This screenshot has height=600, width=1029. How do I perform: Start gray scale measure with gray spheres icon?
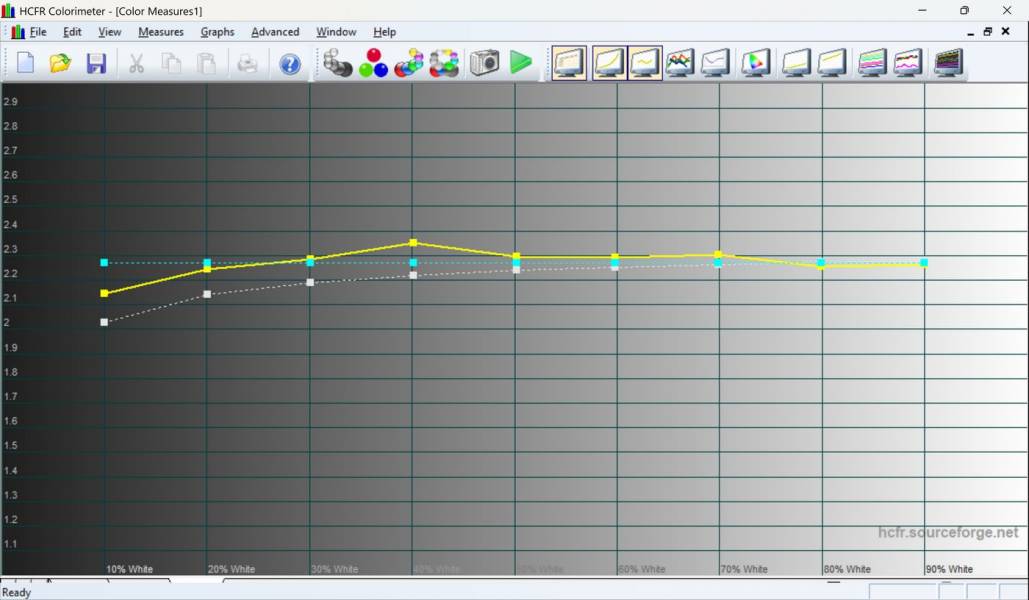click(338, 63)
